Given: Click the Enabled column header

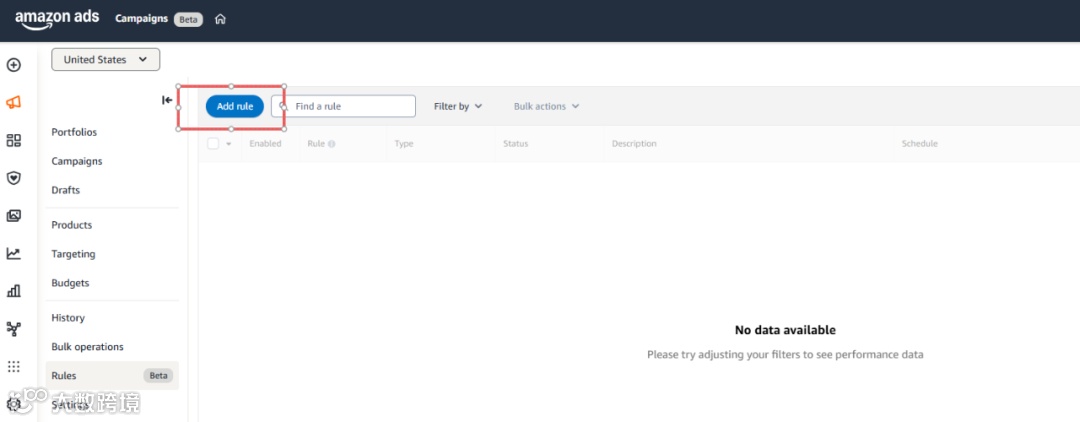Looking at the screenshot, I should tap(265, 144).
